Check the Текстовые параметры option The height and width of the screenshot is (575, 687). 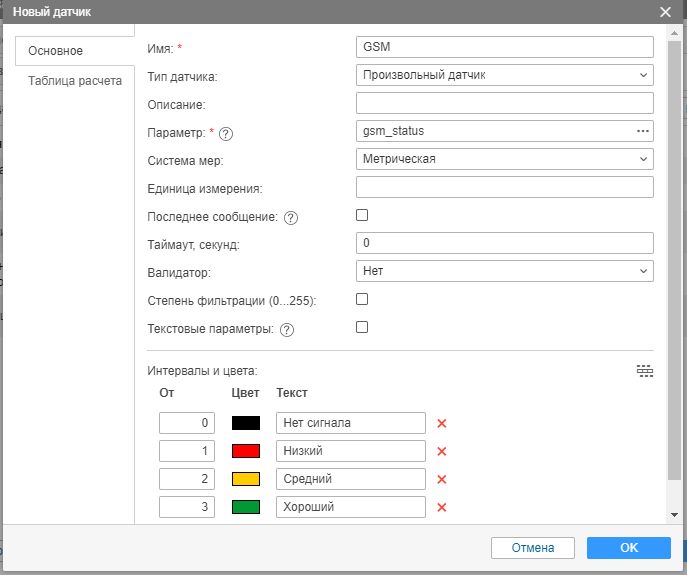click(362, 327)
